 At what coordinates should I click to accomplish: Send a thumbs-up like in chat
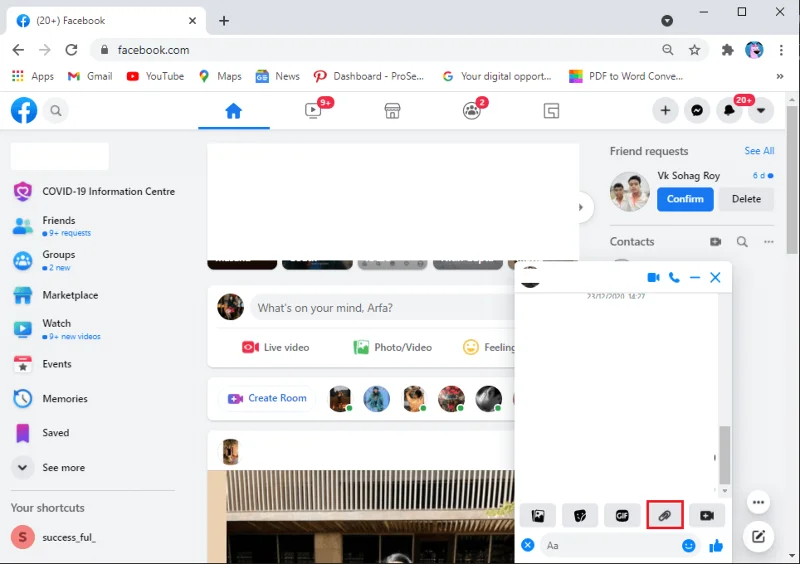pos(716,546)
